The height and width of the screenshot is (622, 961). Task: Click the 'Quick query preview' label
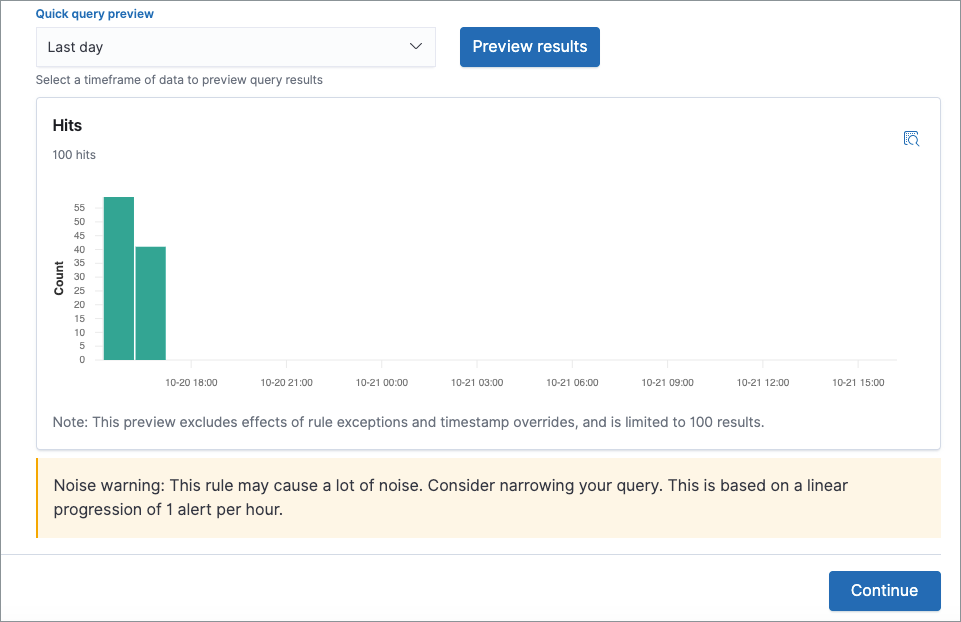point(95,15)
